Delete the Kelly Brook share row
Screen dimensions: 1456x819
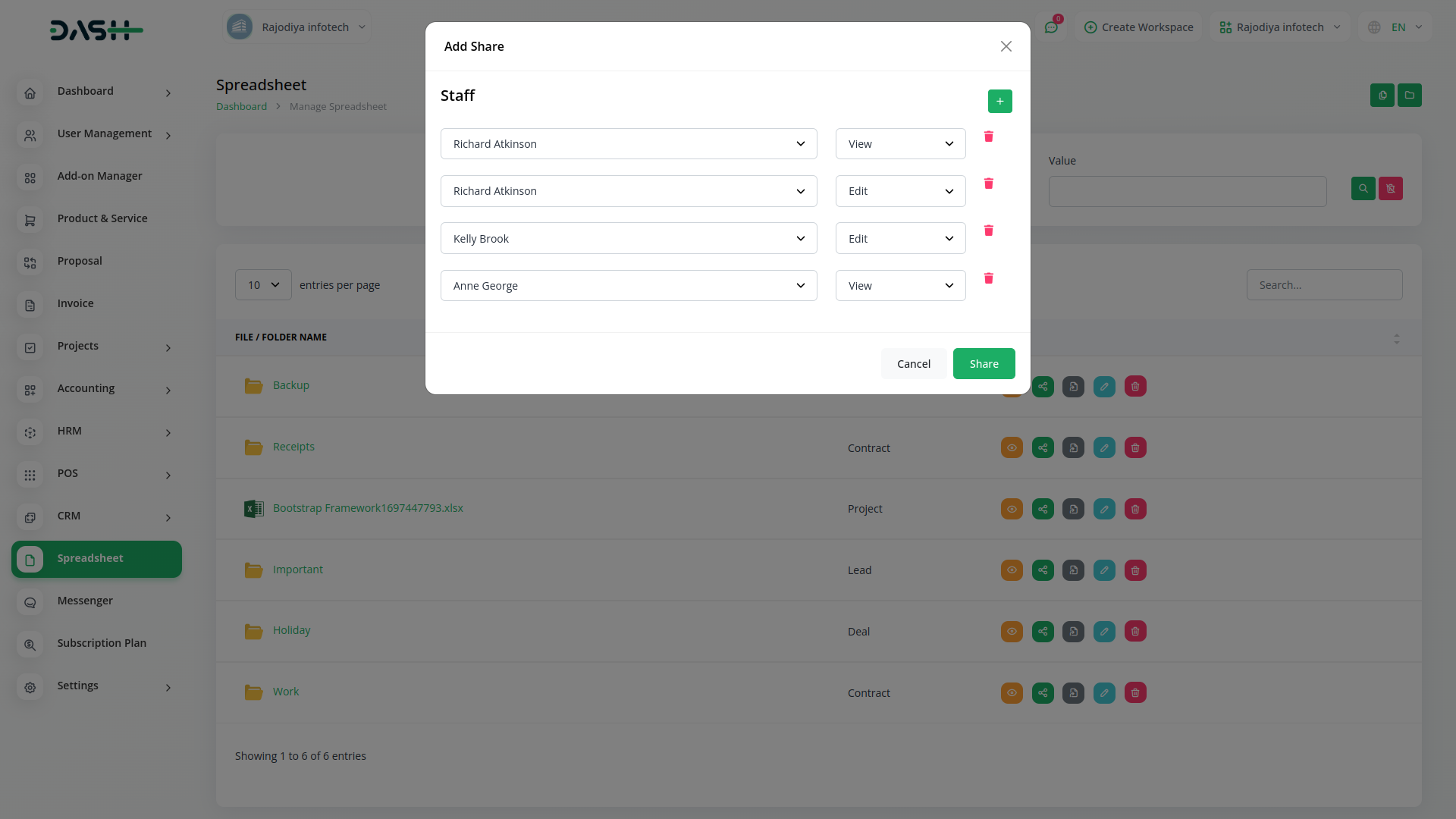click(988, 231)
